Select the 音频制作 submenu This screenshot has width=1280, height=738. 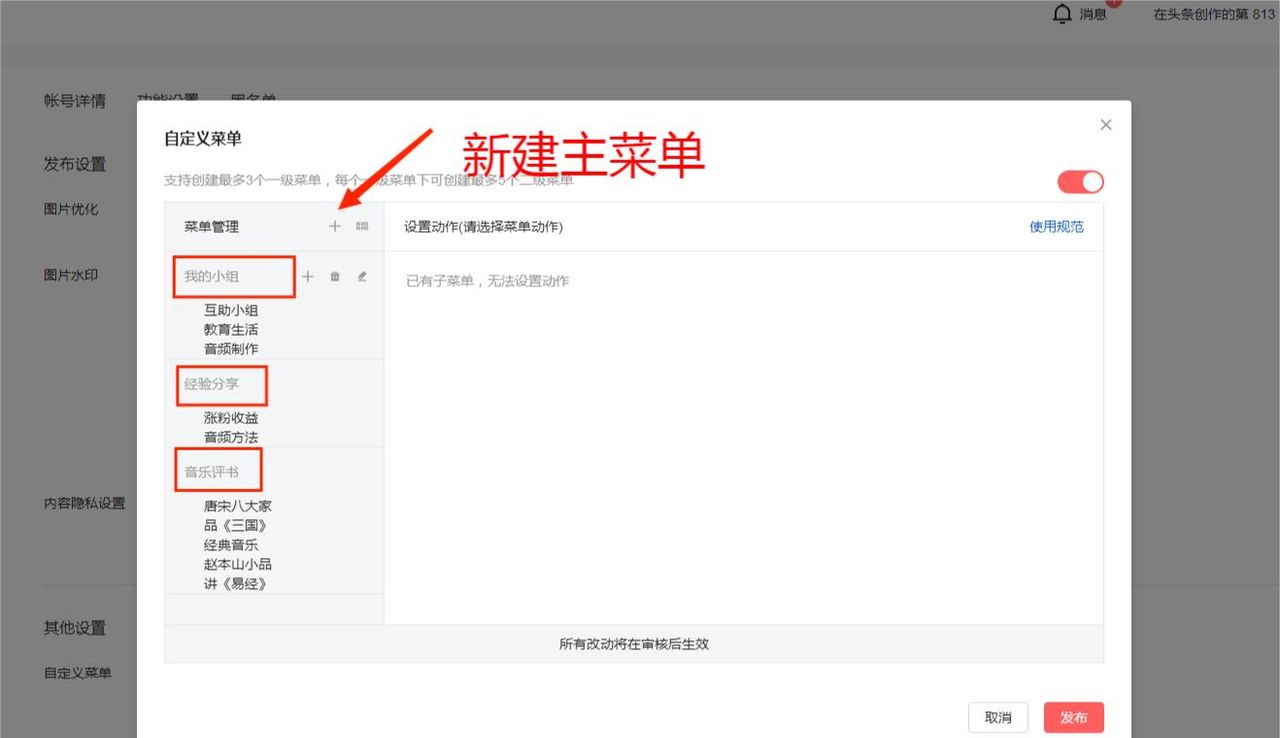(231, 349)
